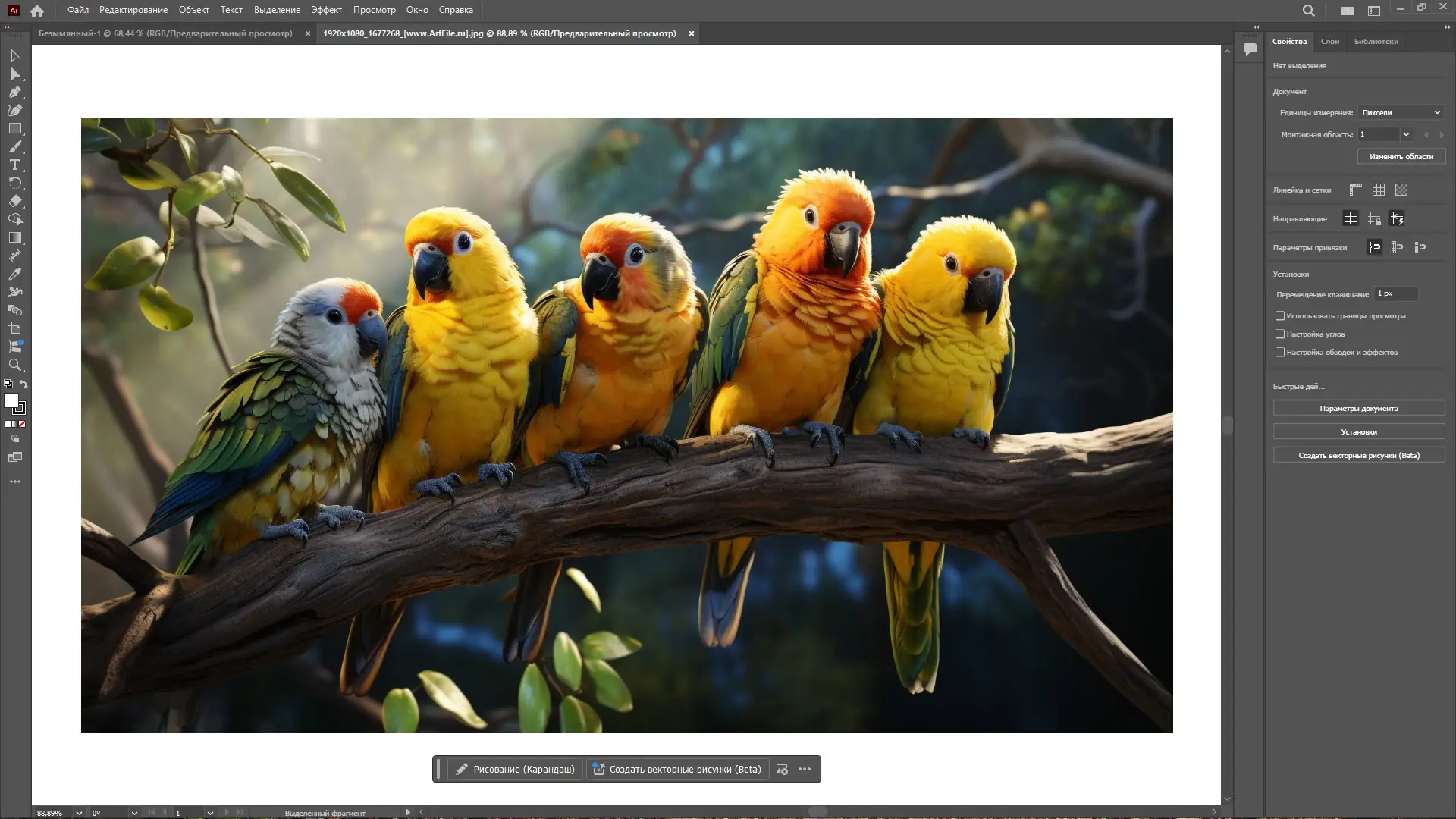1456x819 pixels.
Task: Select the Zoom tool in toolbar
Action: 15,366
